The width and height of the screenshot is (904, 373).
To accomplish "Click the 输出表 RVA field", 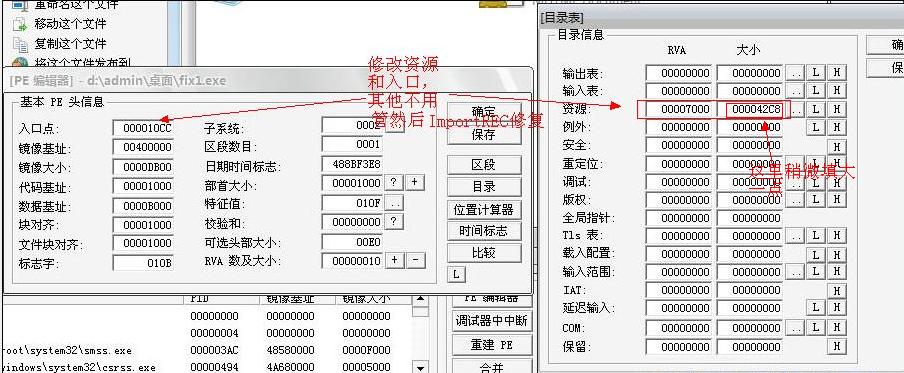I will (x=679, y=73).
